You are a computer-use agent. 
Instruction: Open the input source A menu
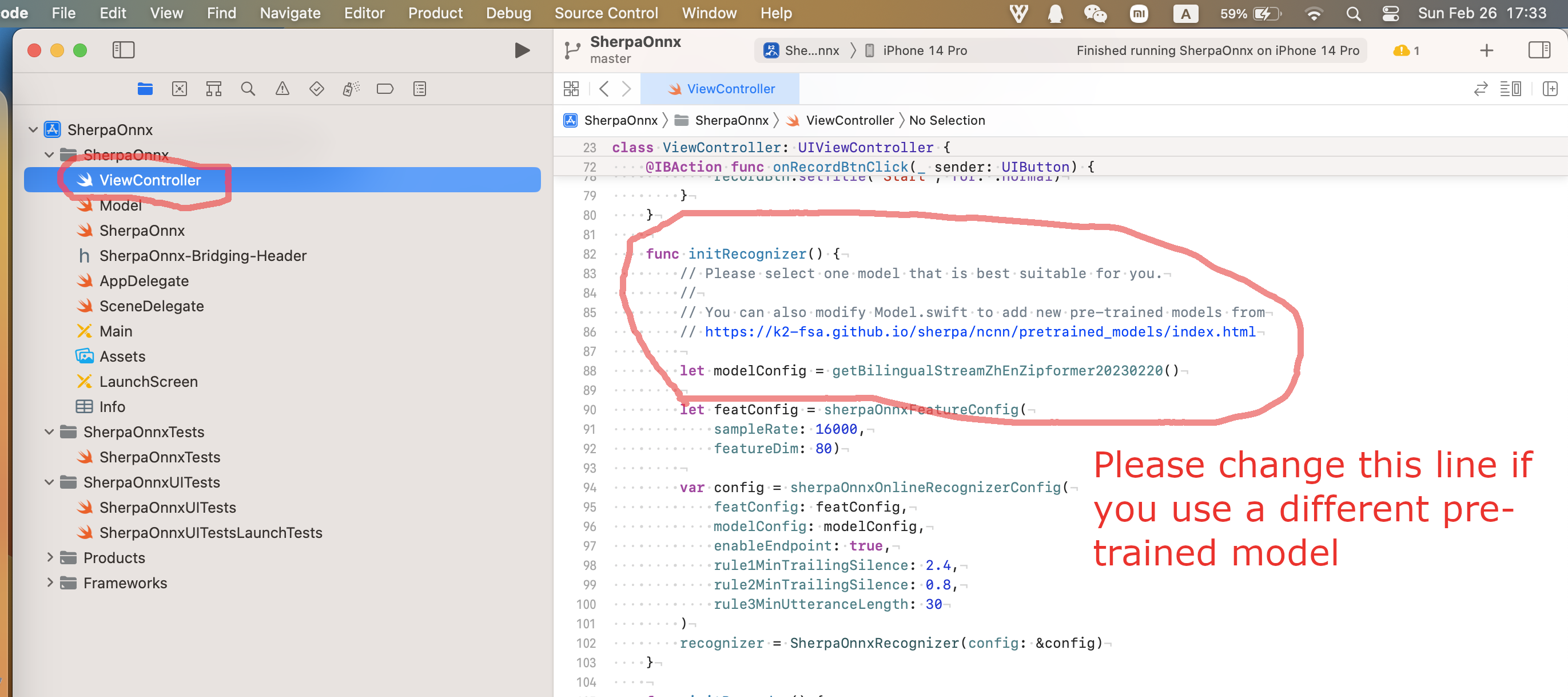click(1185, 13)
